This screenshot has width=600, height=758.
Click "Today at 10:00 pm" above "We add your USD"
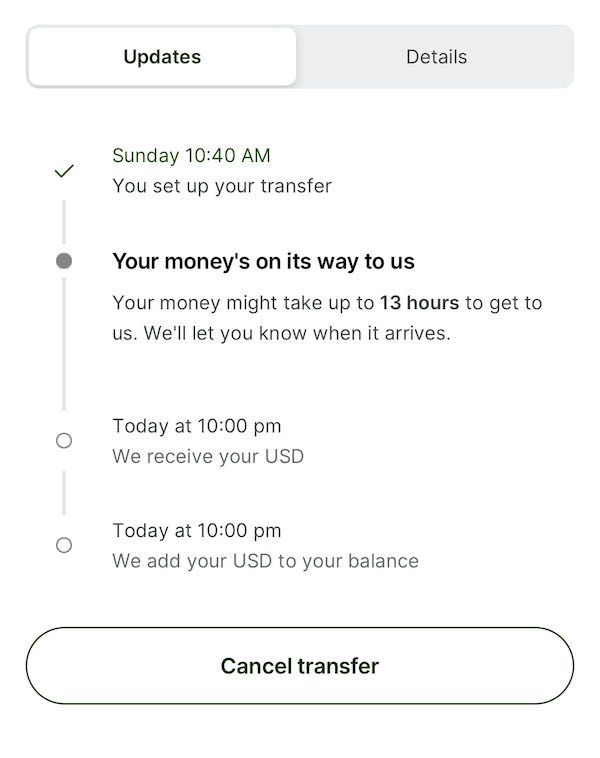coord(197,530)
